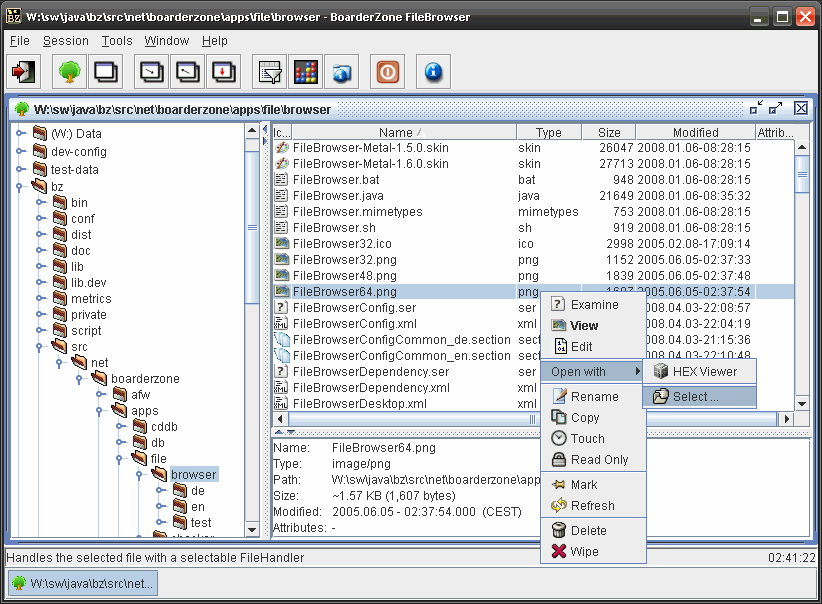Click the file list vertical scrollbar thumb
Viewport: 822px width, 604px height.
[802, 175]
